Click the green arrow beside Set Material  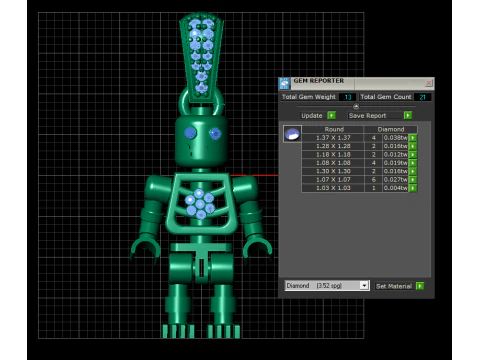click(x=420, y=286)
